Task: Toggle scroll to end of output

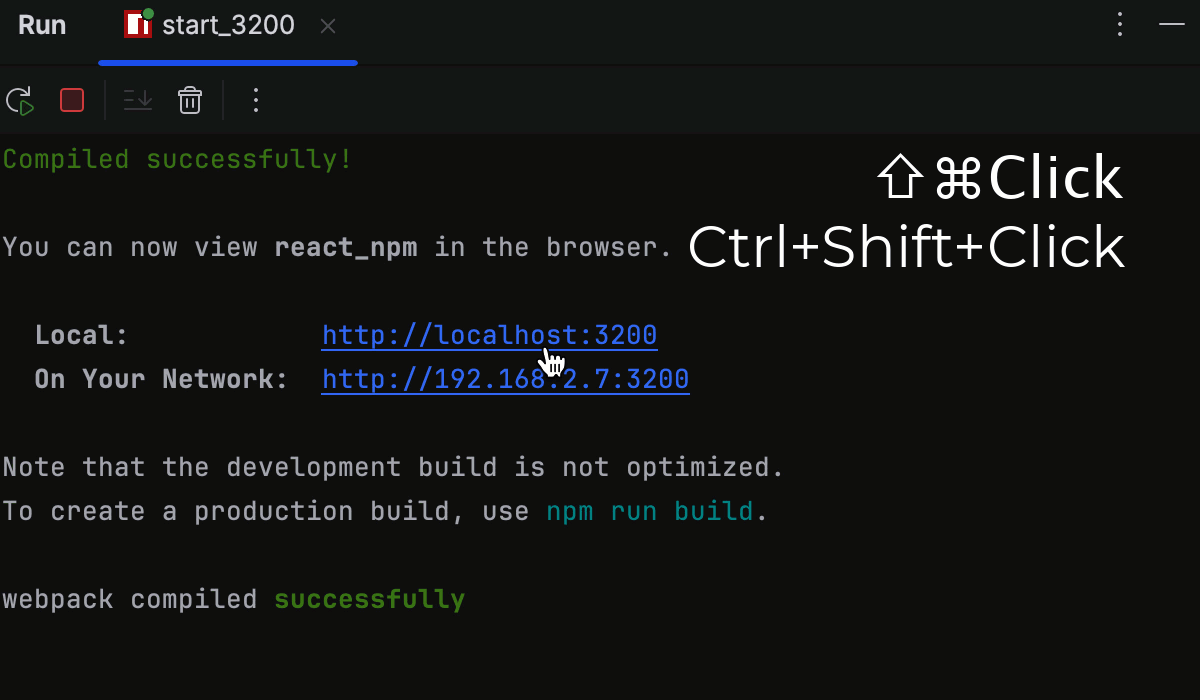Action: click(137, 100)
